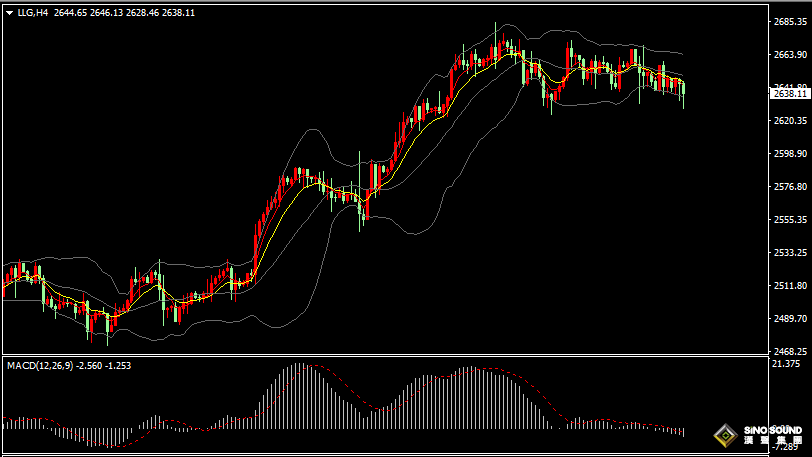Click the 2489.70 price scale label
Image resolution: width=812 pixels, height=457 pixels.
click(790, 319)
